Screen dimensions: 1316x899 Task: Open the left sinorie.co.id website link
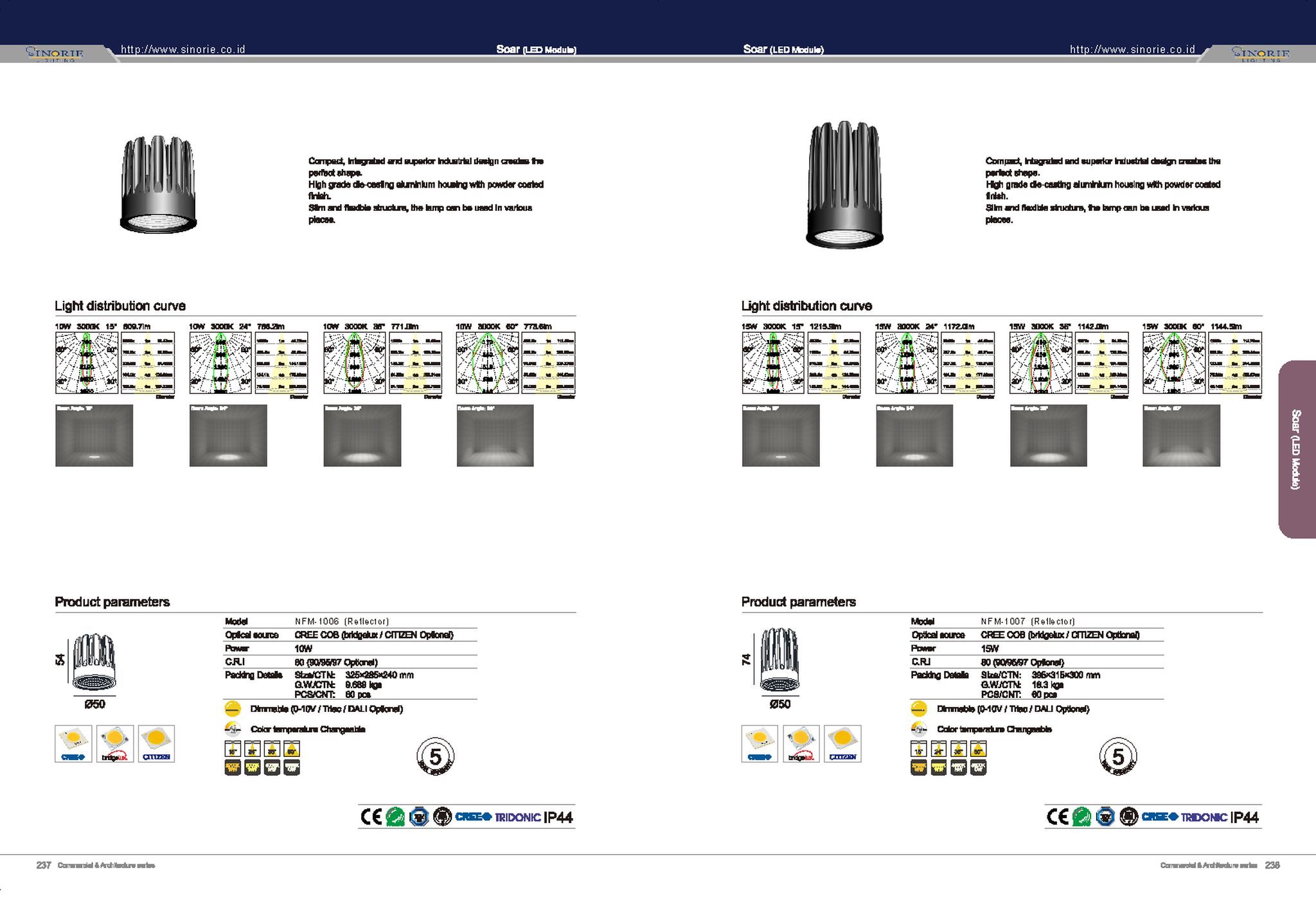183,49
